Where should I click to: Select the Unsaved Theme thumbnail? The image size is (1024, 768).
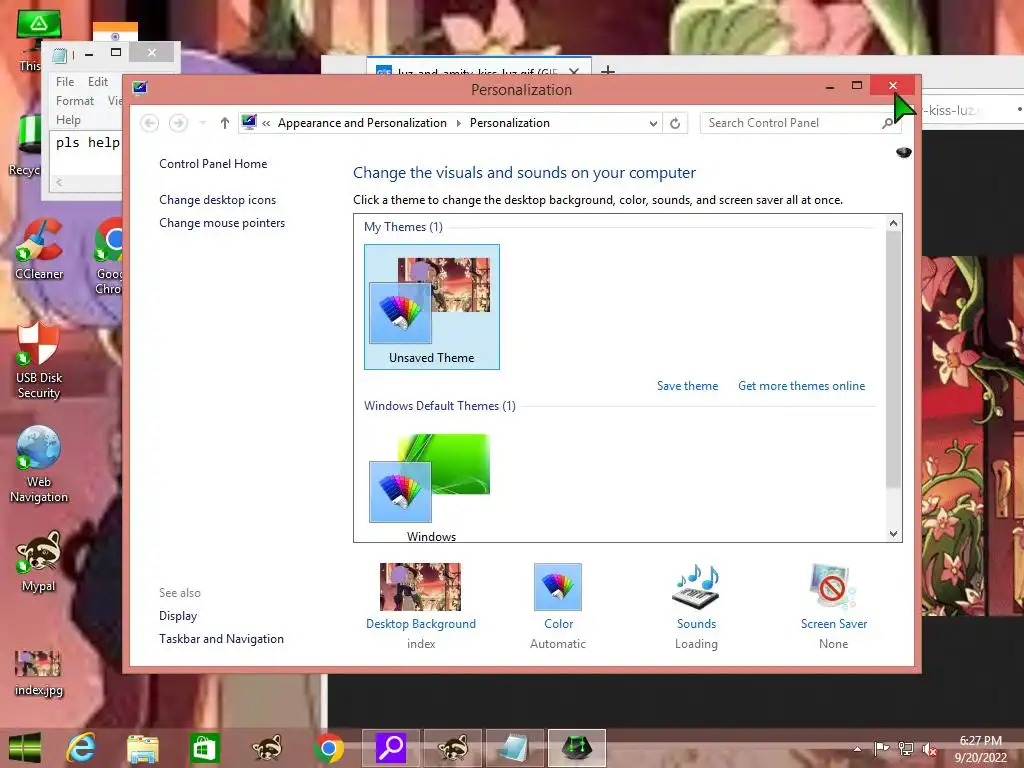point(432,306)
